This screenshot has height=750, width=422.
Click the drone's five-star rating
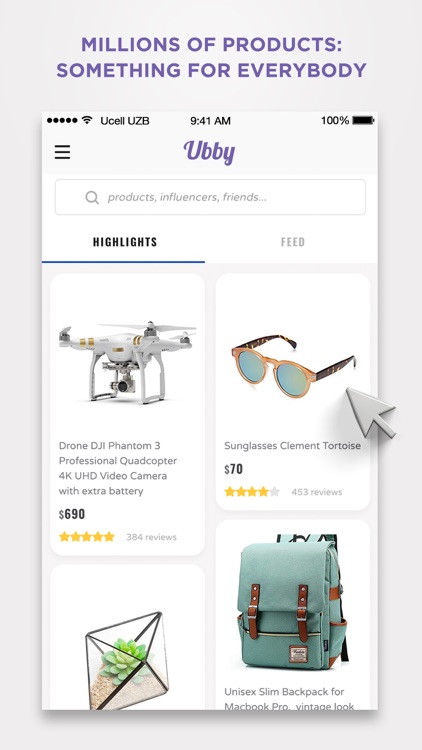[87, 537]
